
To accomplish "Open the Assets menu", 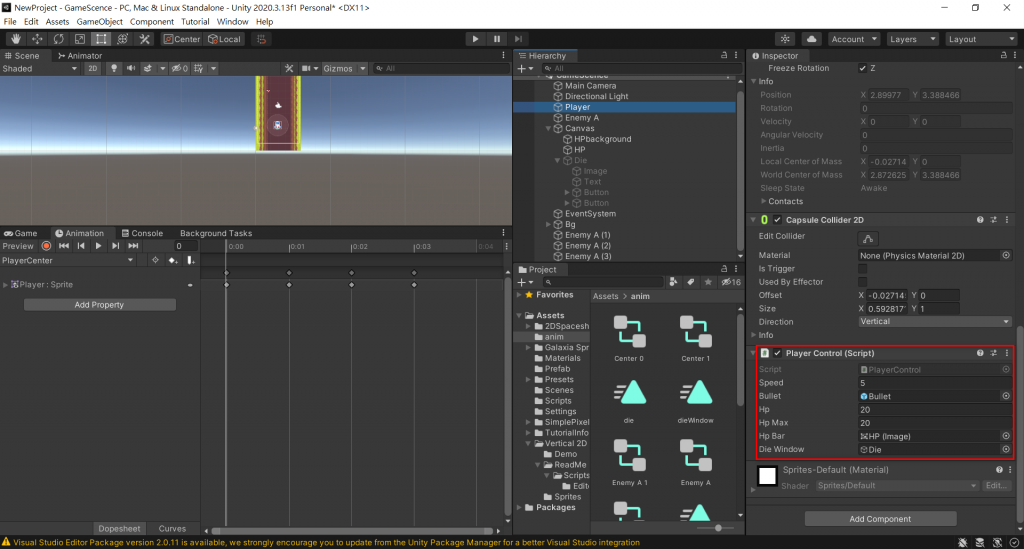I will click(57, 22).
